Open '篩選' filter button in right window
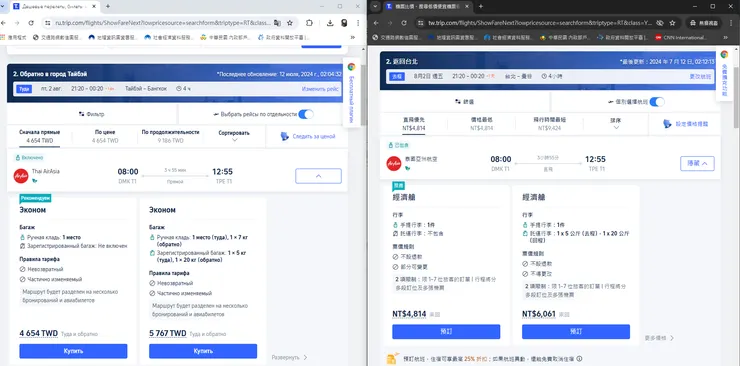 465,101
